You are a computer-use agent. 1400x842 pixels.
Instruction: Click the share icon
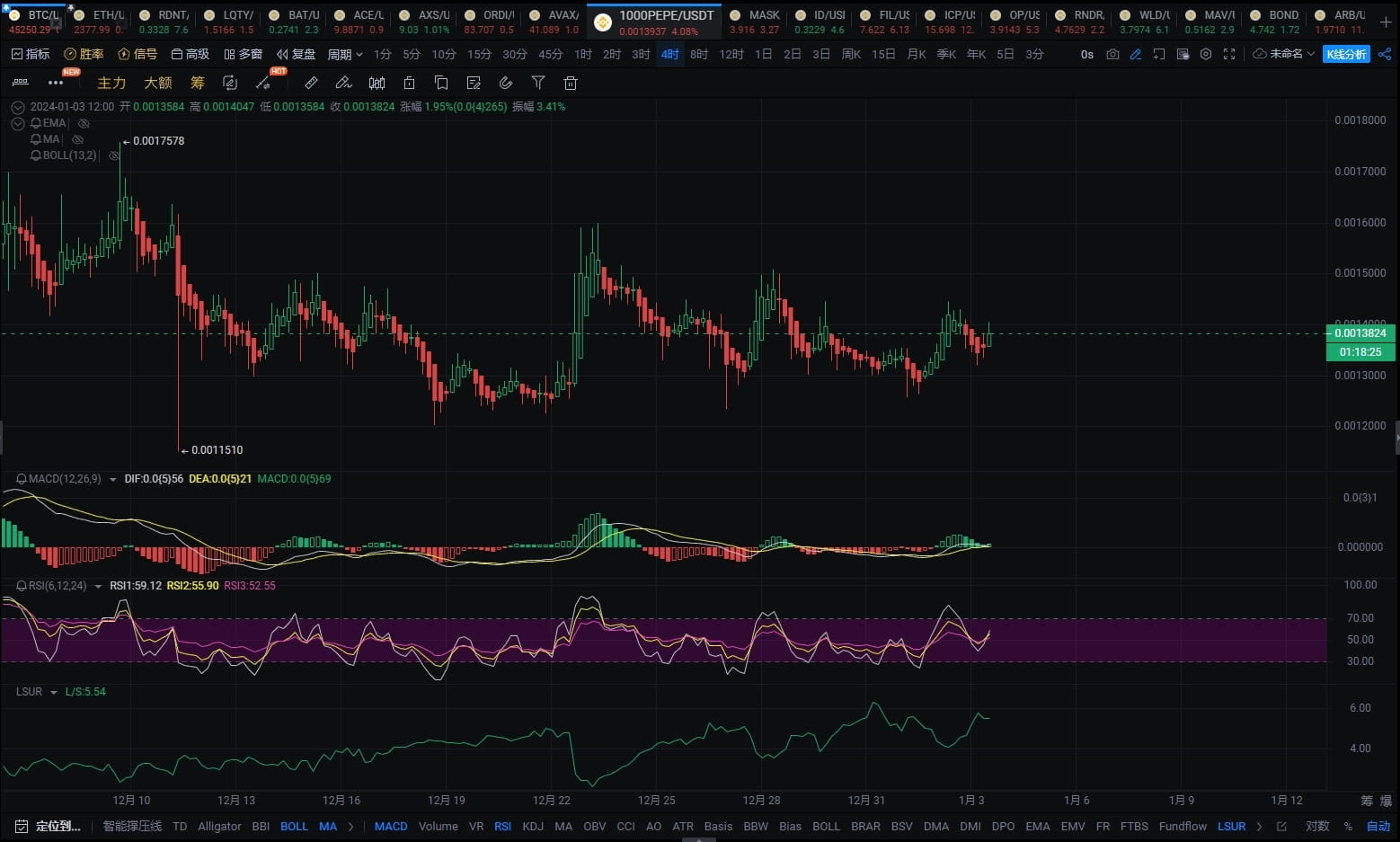pos(1385,55)
